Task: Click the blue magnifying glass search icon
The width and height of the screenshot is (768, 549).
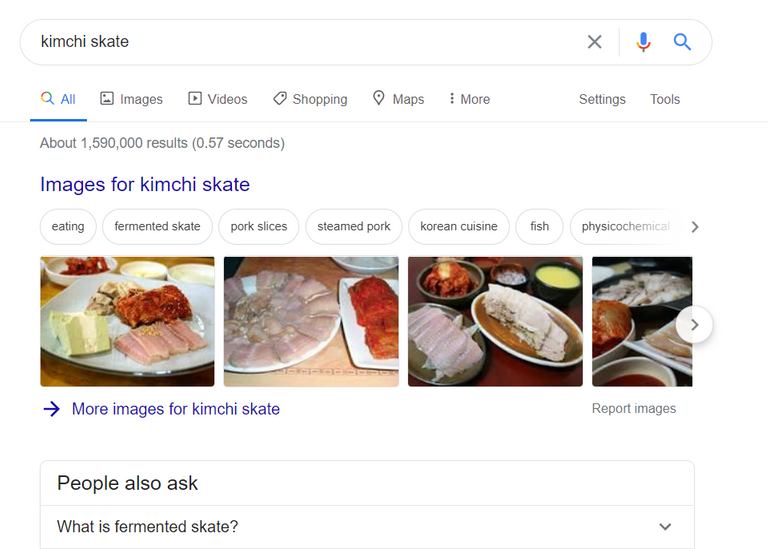Action: point(682,42)
